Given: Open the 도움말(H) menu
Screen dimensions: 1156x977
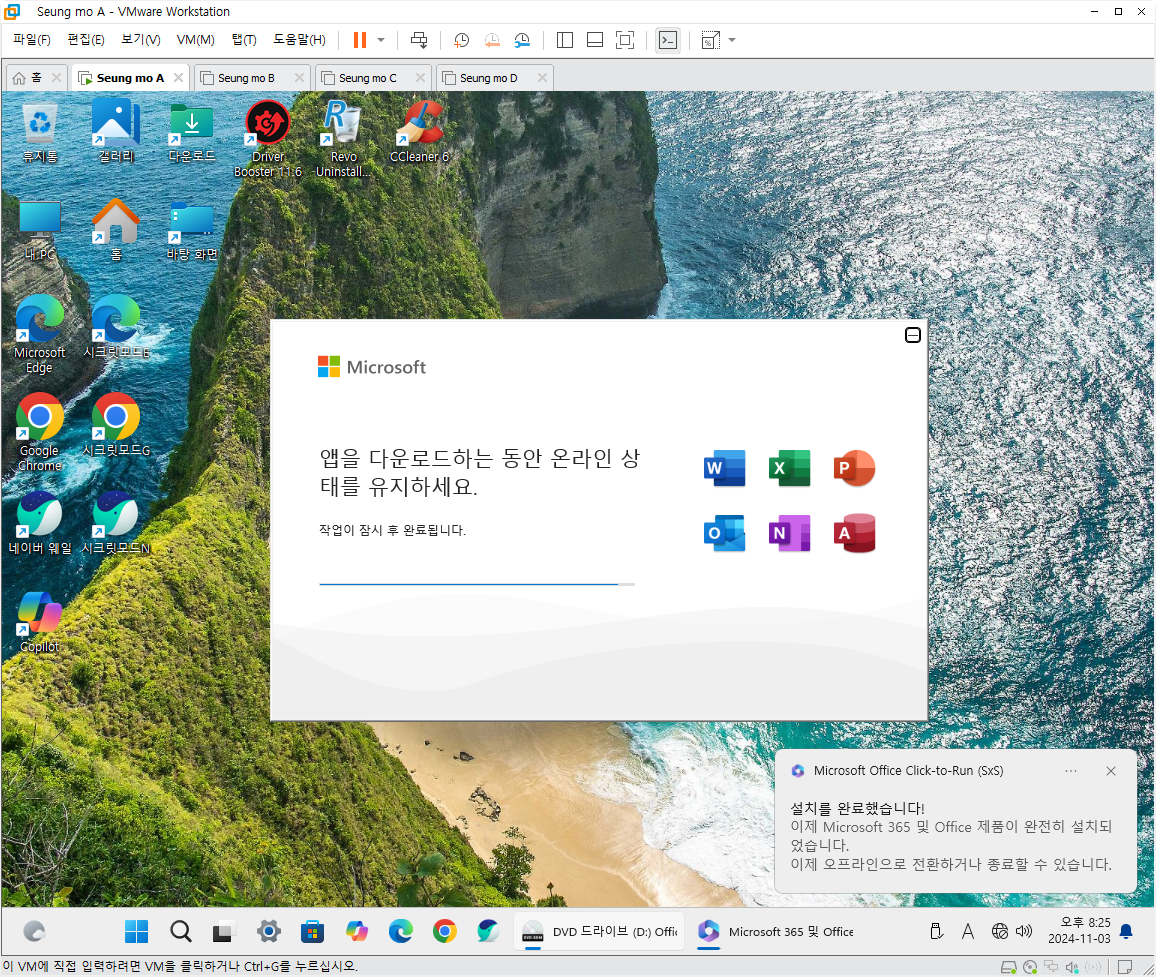Looking at the screenshot, I should coord(299,40).
